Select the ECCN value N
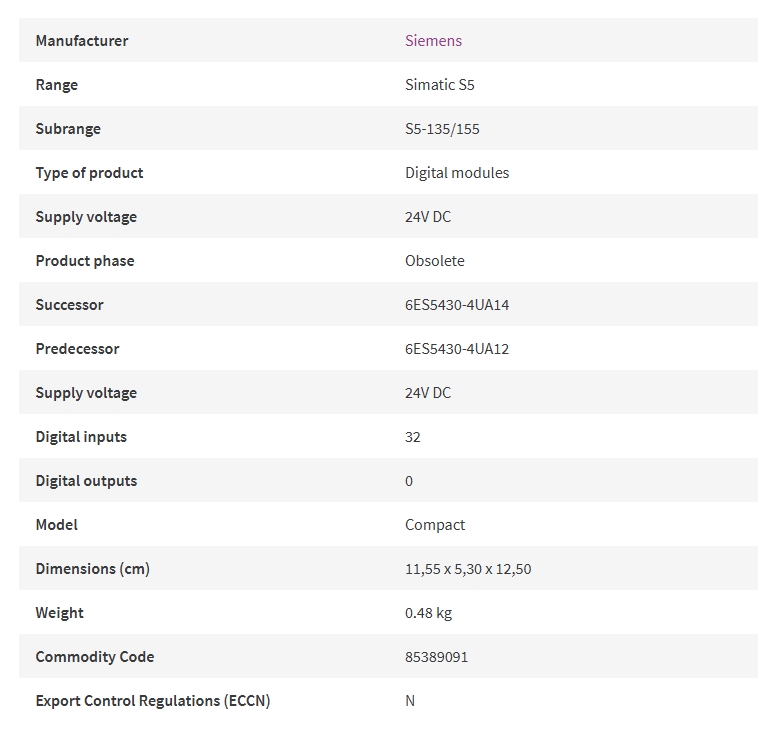 [409, 701]
